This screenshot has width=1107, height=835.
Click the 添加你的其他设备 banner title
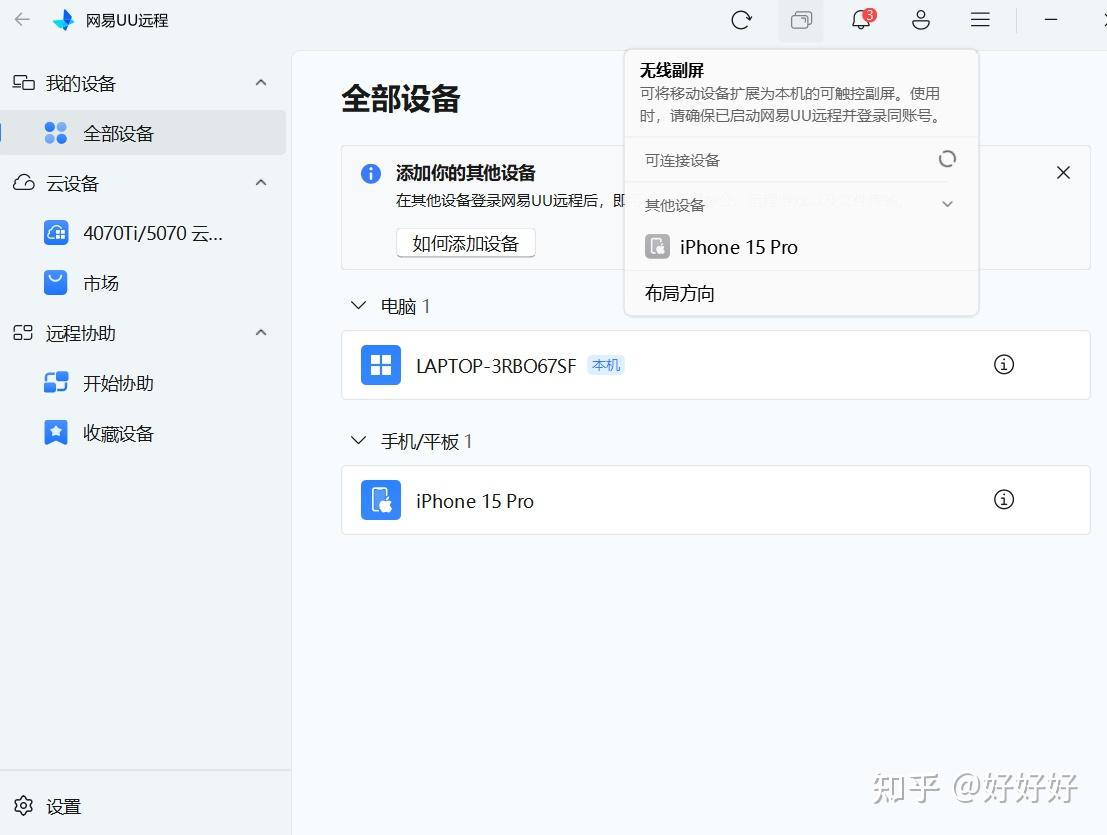[465, 173]
